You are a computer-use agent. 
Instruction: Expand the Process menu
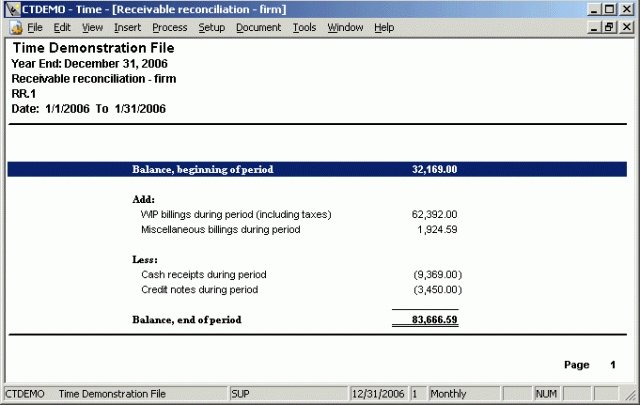point(170,27)
